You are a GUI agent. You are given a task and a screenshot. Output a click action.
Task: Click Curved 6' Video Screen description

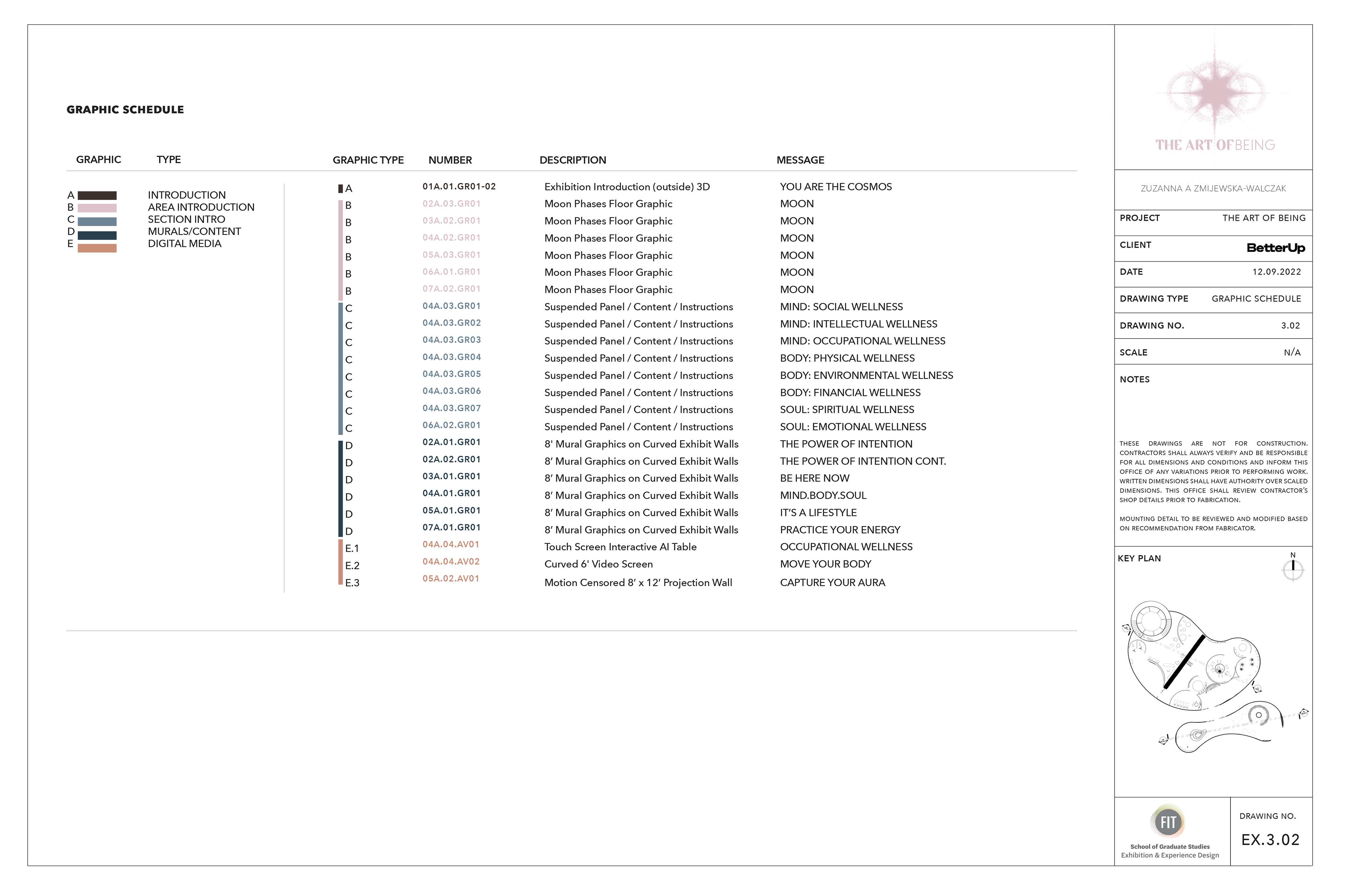598,564
